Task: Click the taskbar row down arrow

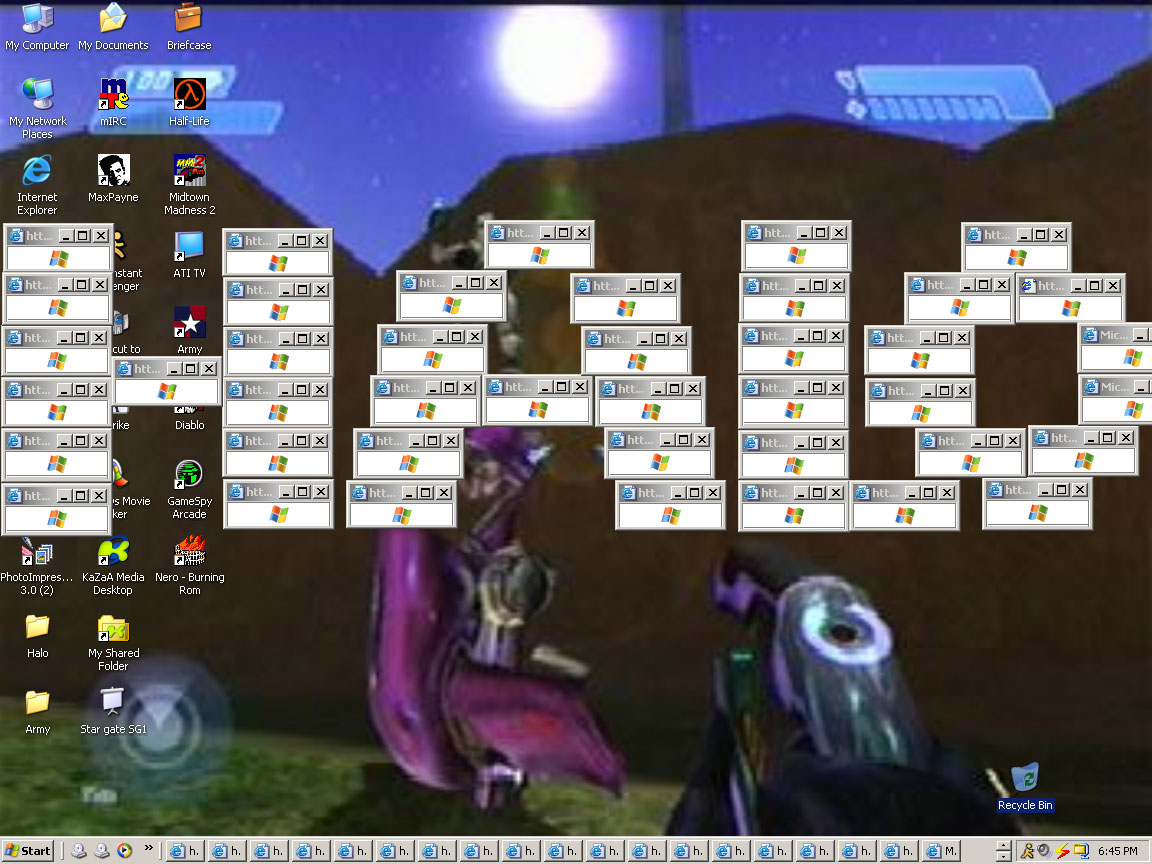Action: click(1004, 857)
